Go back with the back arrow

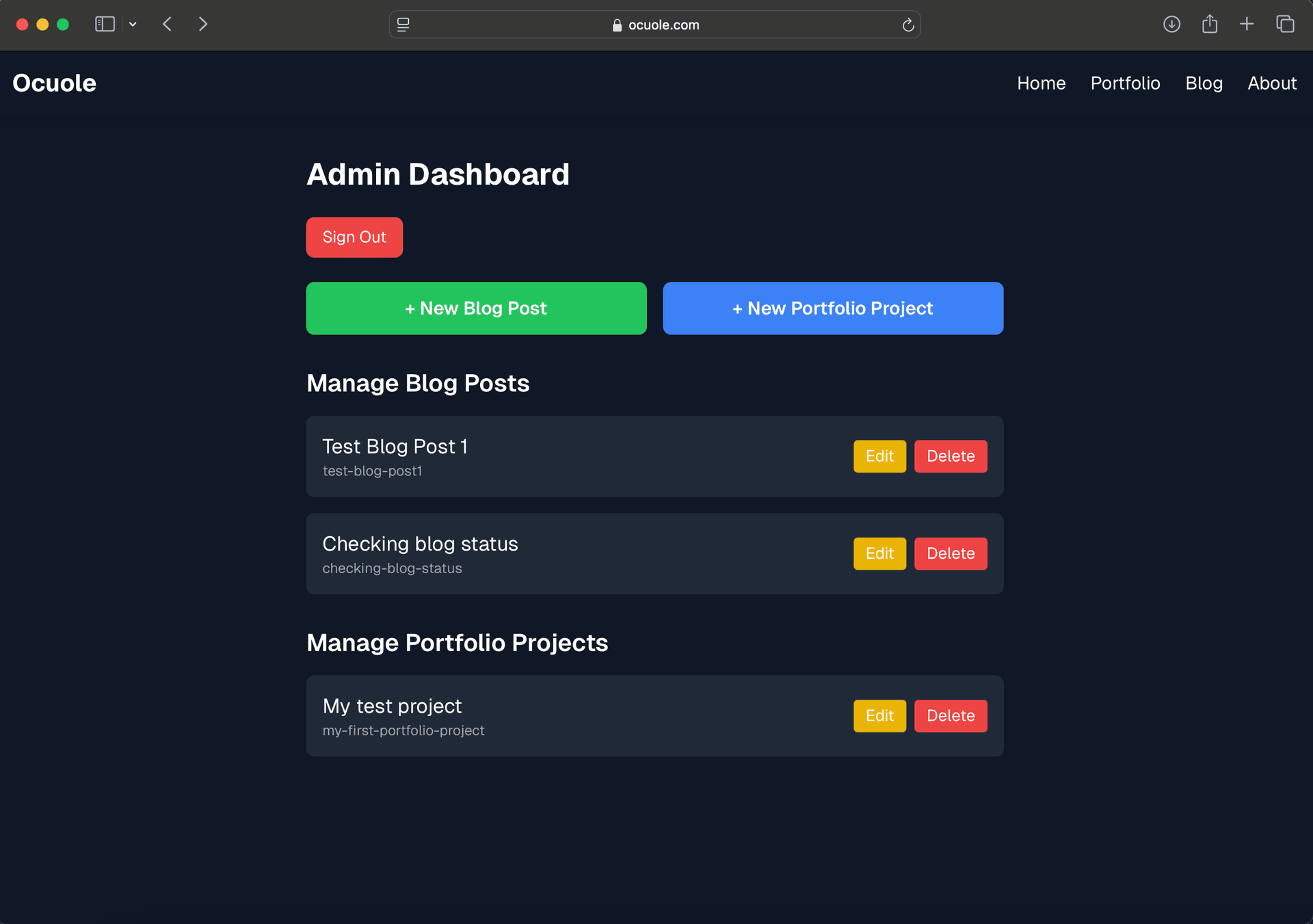point(168,25)
